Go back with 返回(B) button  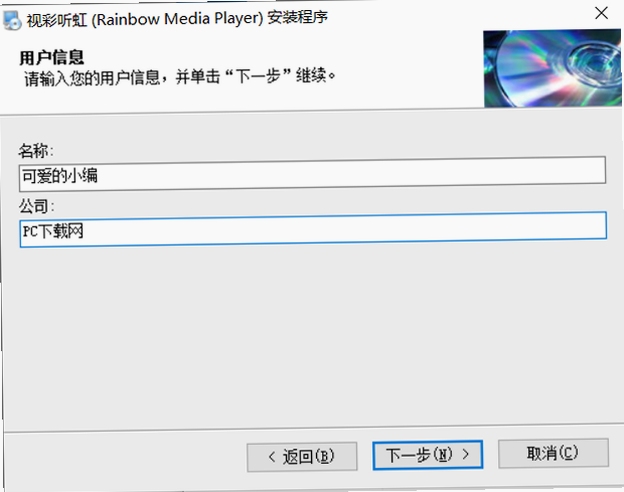(302, 456)
